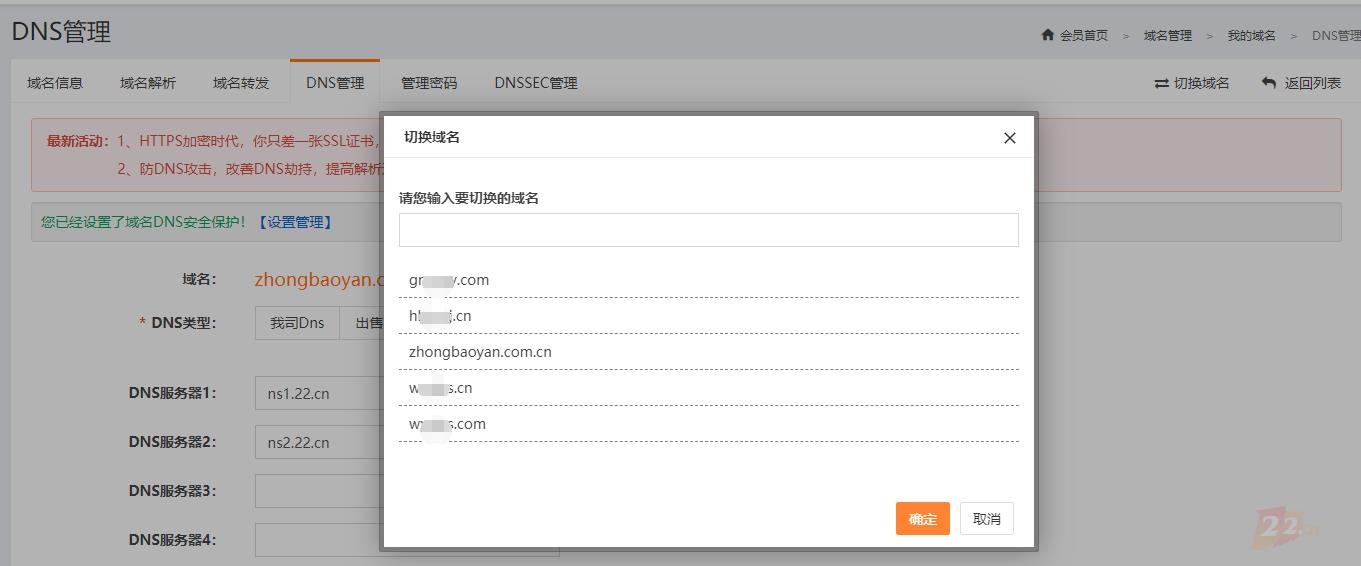Image resolution: width=1361 pixels, height=566 pixels.
Task: Click the 取消 button
Action: [987, 519]
